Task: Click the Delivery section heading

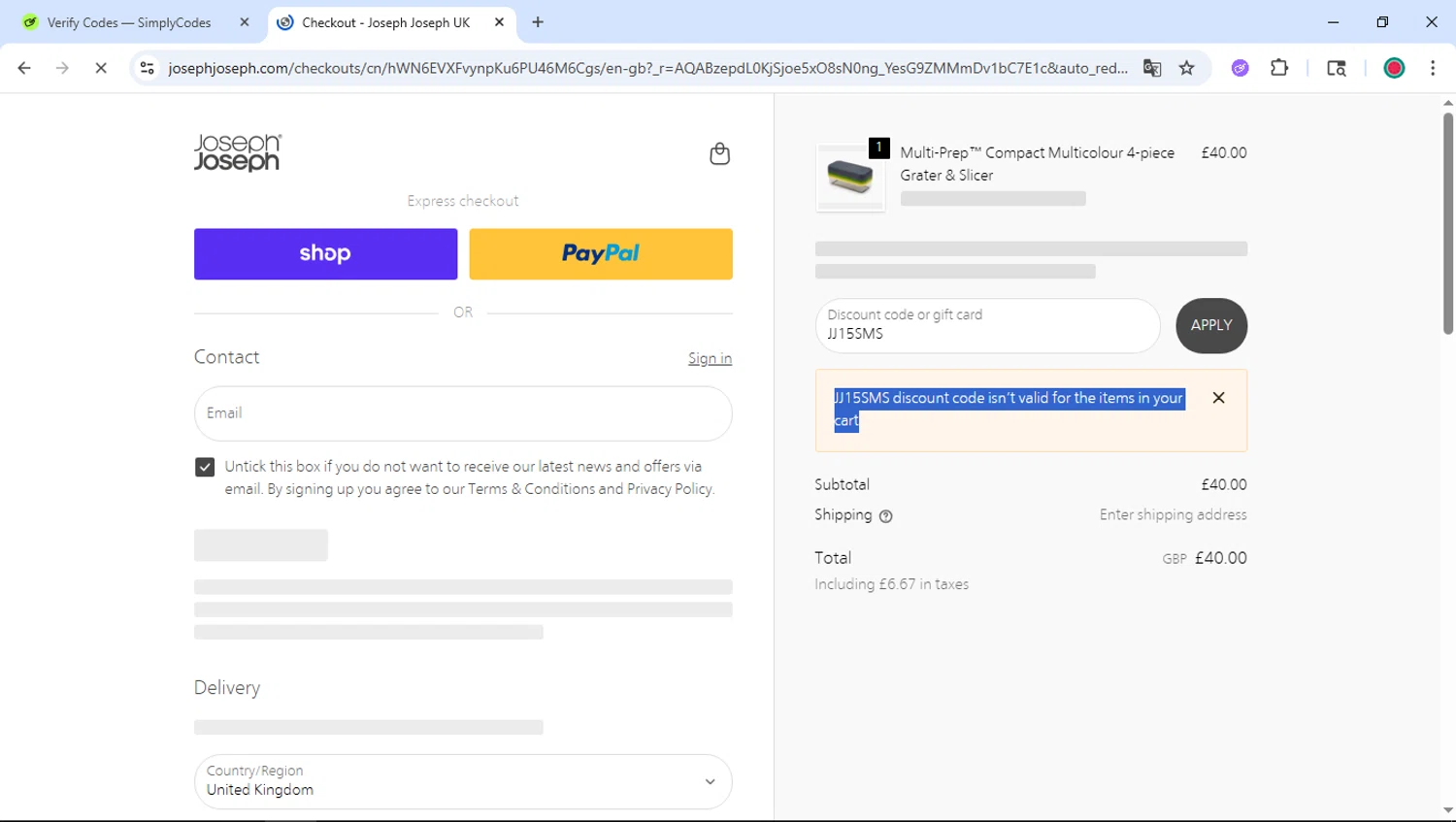Action: coord(227,688)
